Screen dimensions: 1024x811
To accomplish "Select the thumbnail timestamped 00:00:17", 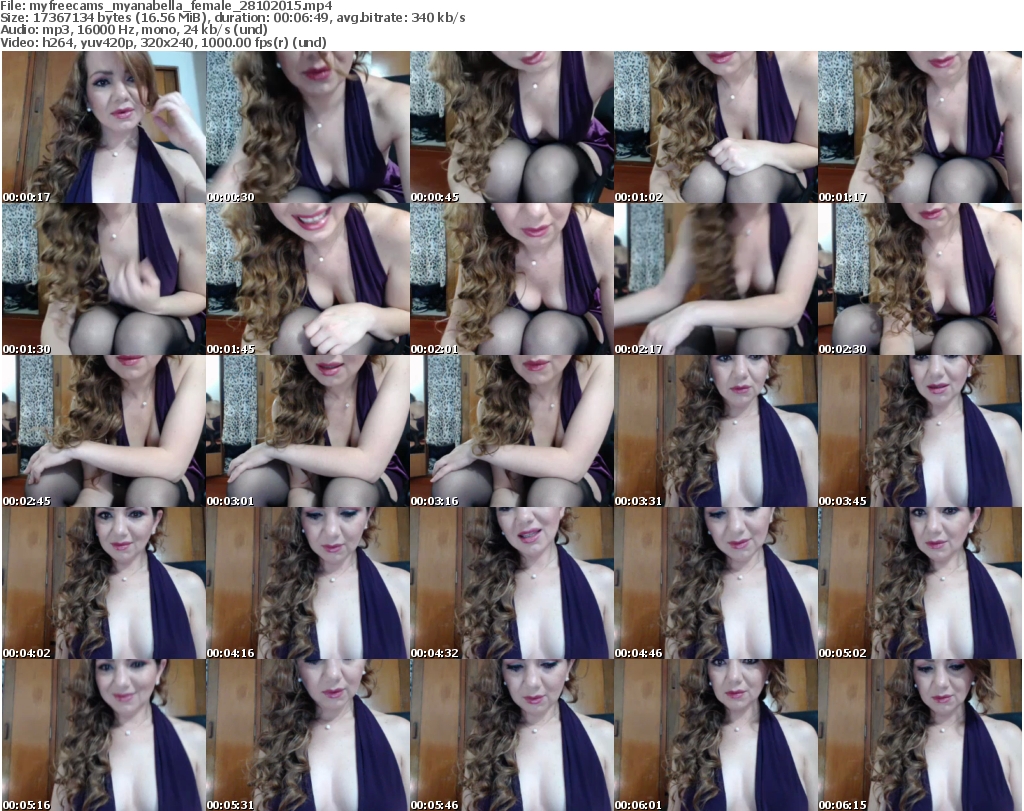I will (x=104, y=127).
